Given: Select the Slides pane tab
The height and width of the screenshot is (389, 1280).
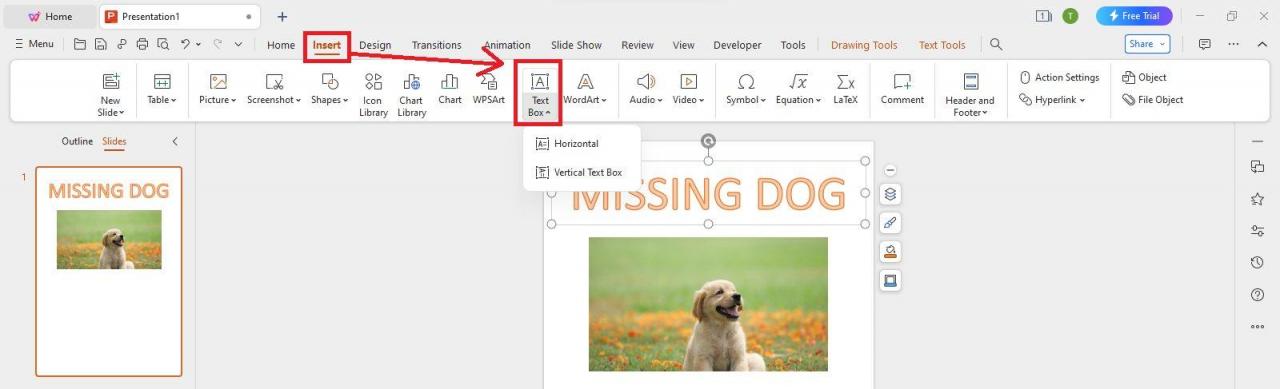Looking at the screenshot, I should click(114, 142).
